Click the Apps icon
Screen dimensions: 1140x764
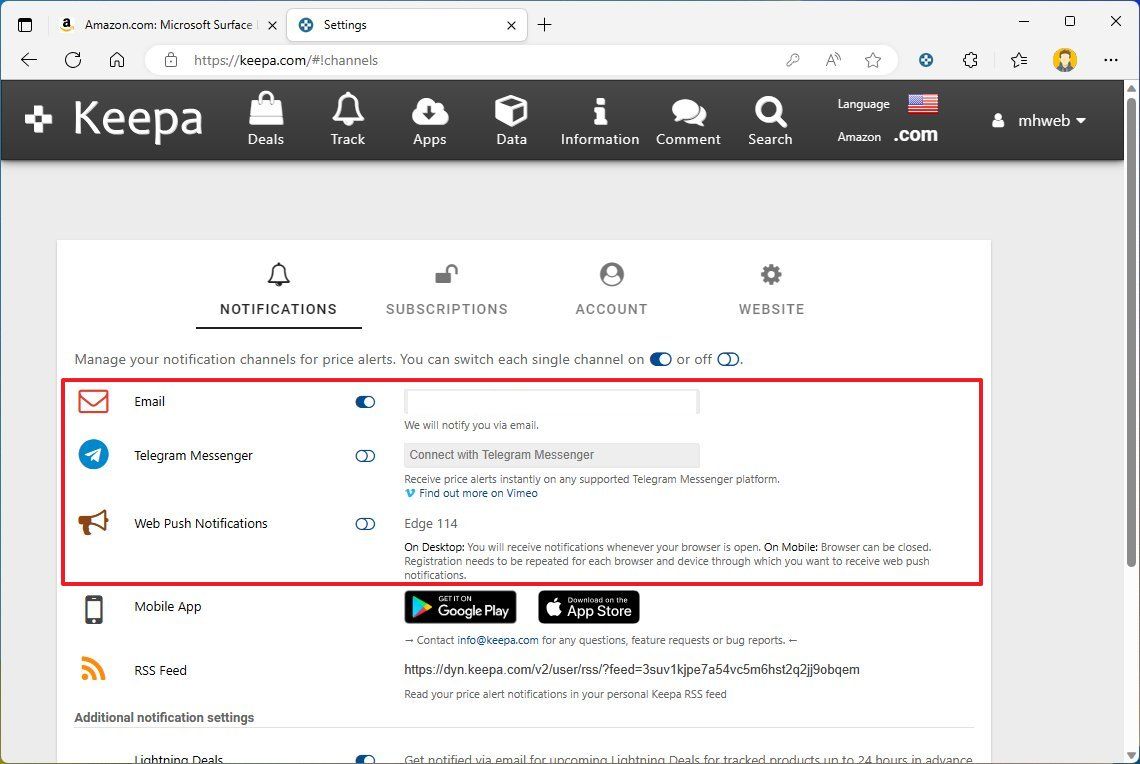coord(429,118)
